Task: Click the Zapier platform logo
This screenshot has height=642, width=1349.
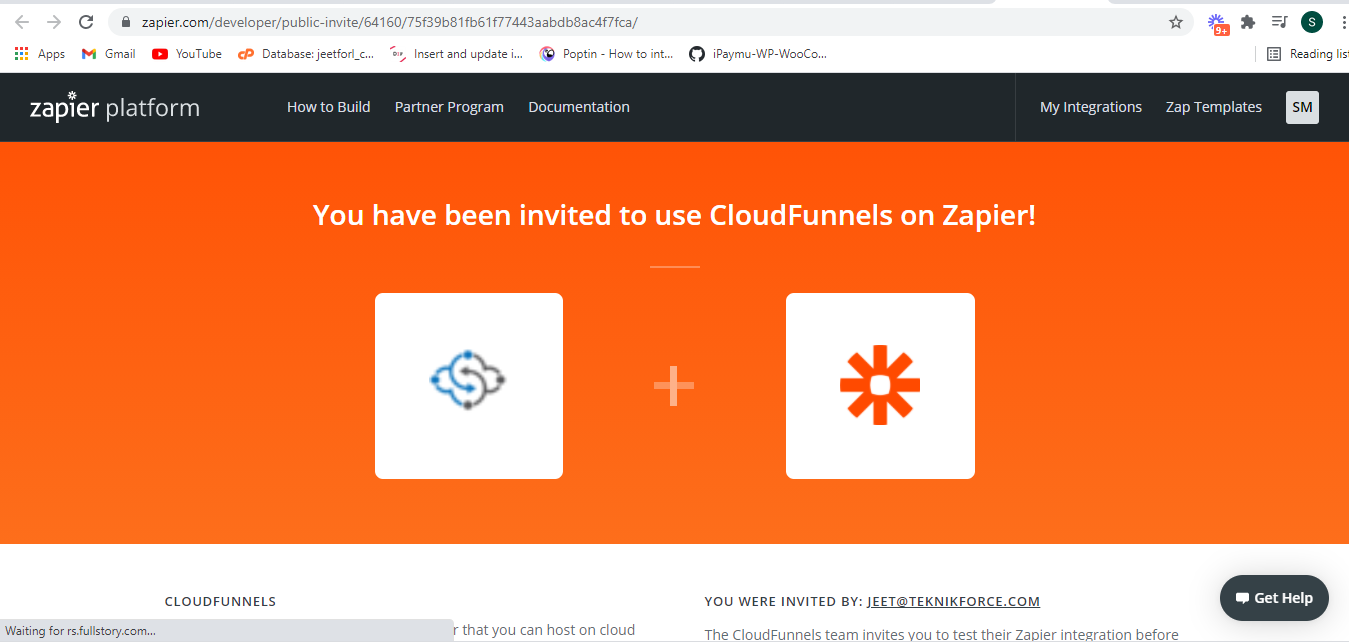Action: tap(114, 107)
